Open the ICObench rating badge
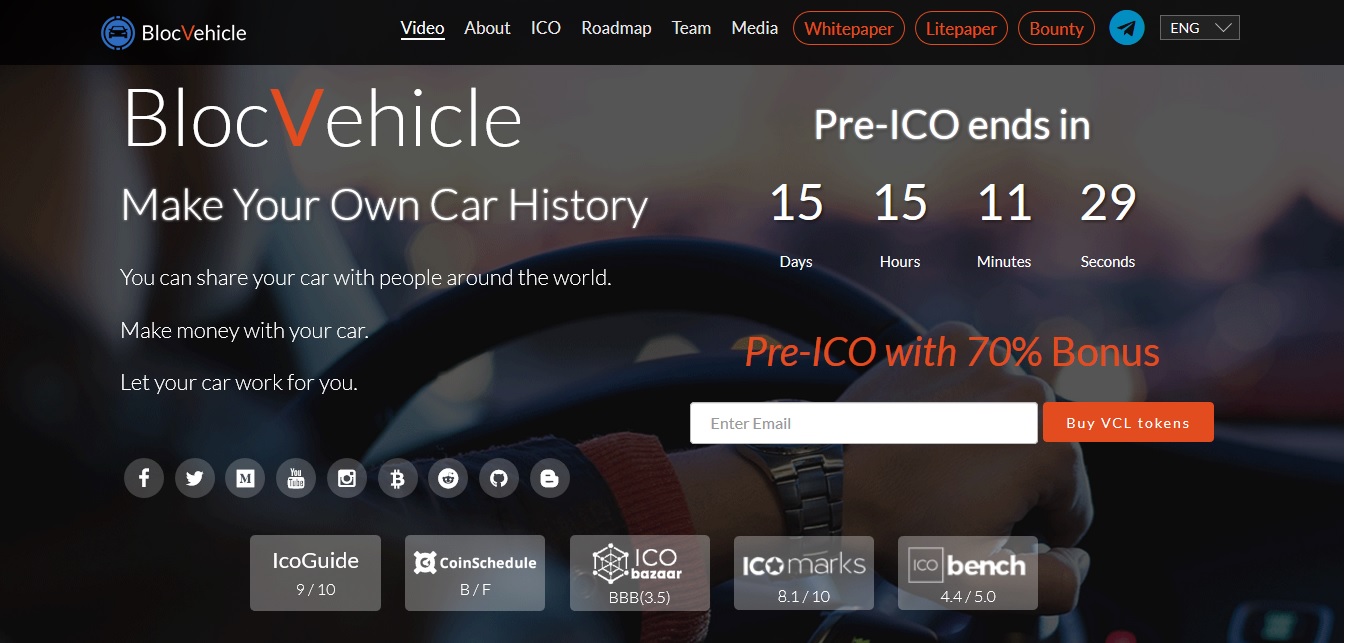This screenshot has width=1345, height=643. tap(968, 573)
